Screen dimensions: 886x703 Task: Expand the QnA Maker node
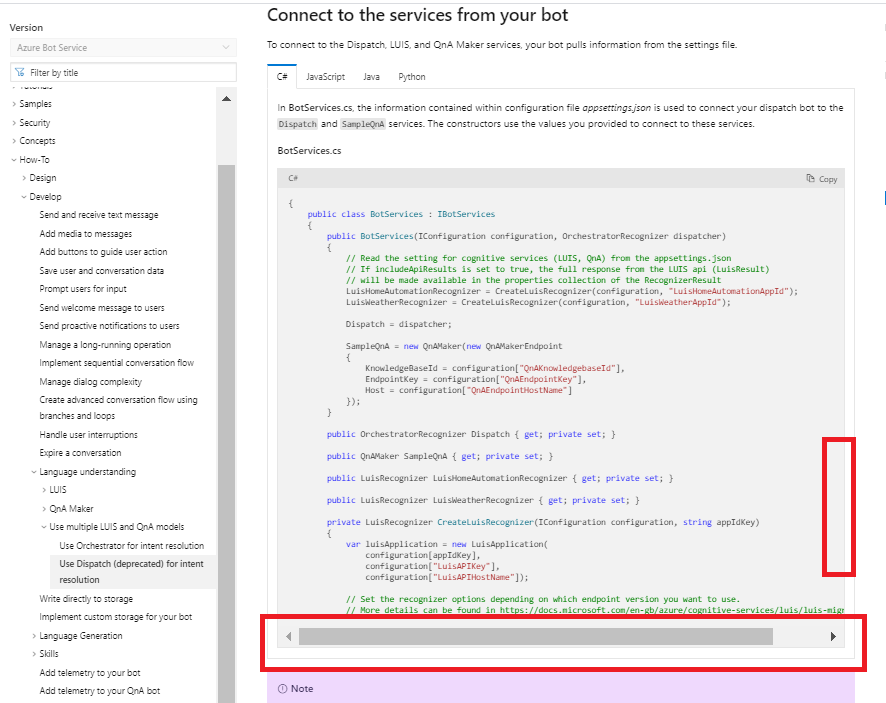(44, 509)
